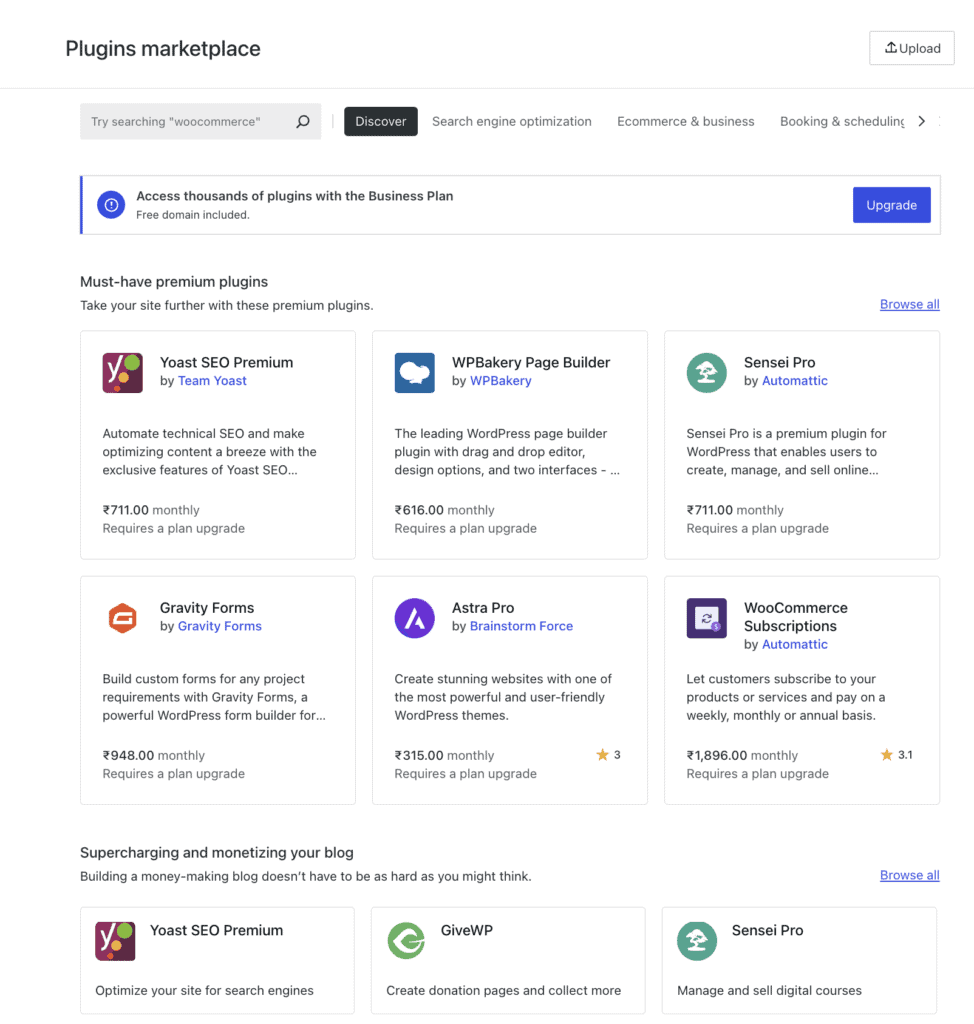Open the Search engine optimization category
The width and height of the screenshot is (974, 1024).
click(x=511, y=121)
